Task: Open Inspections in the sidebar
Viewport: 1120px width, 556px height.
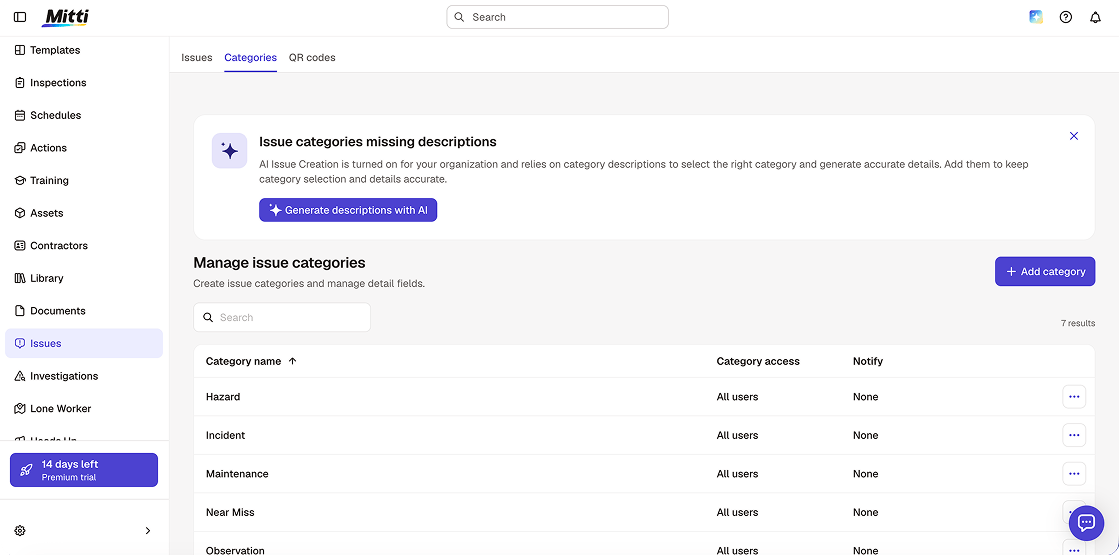Action: tap(84, 83)
